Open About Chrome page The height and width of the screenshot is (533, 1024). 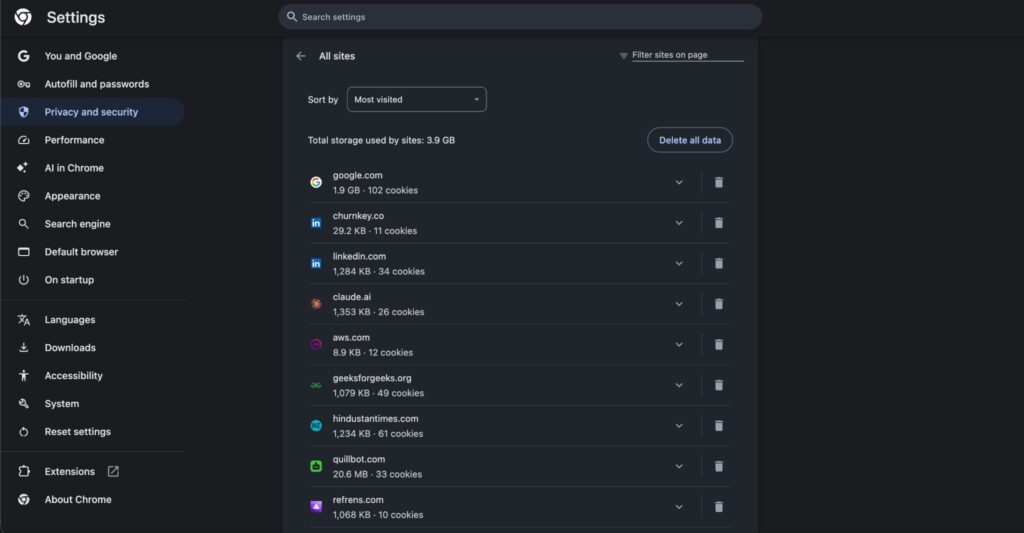(93, 500)
